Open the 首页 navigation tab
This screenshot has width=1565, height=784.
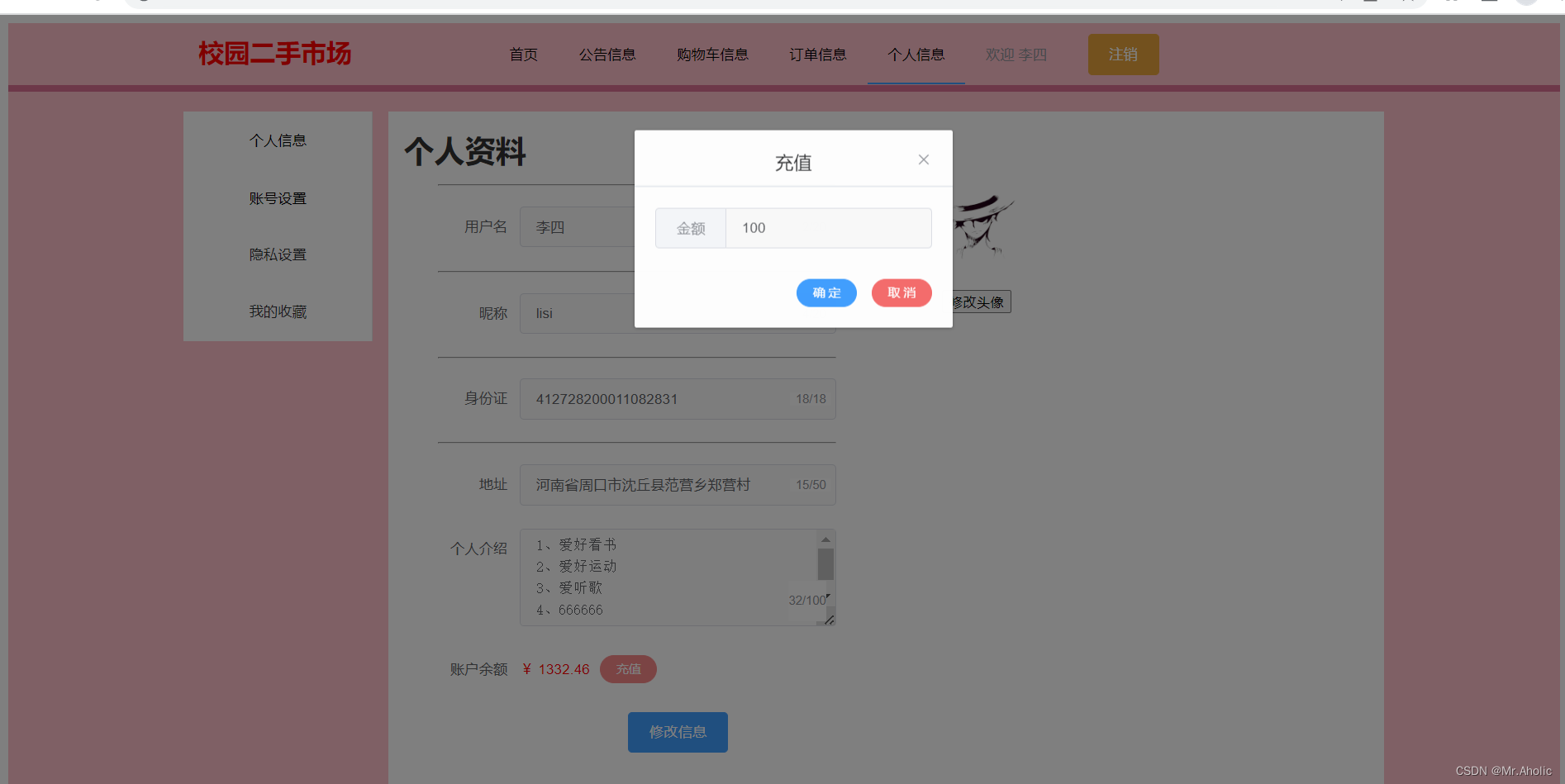[523, 55]
